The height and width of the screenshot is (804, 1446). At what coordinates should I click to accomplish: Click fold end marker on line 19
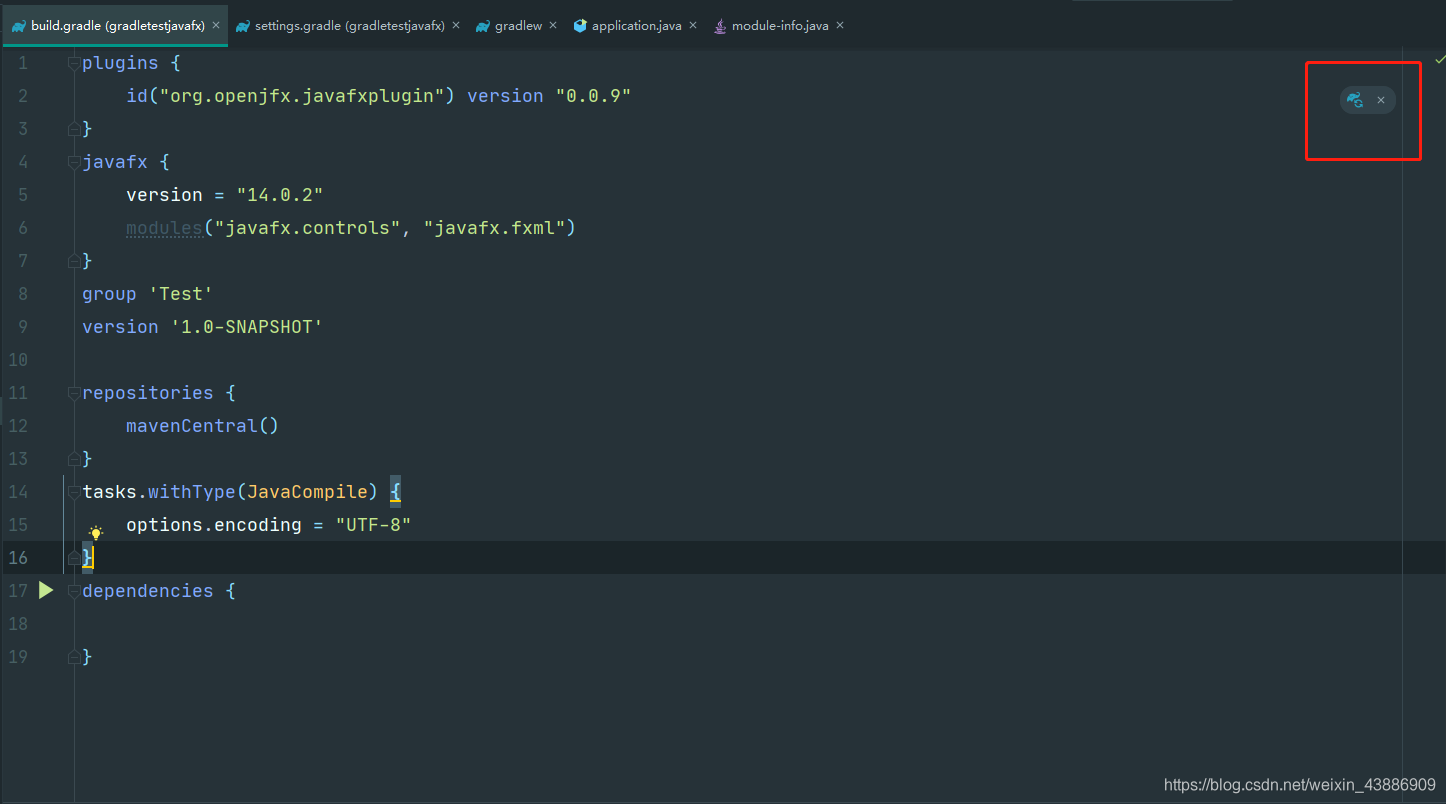click(73, 657)
